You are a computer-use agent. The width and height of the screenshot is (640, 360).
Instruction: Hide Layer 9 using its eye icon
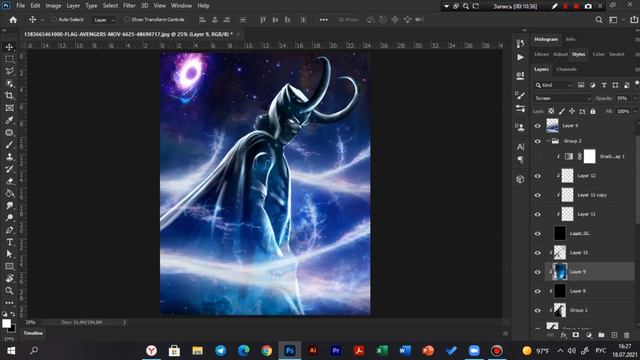coord(538,272)
